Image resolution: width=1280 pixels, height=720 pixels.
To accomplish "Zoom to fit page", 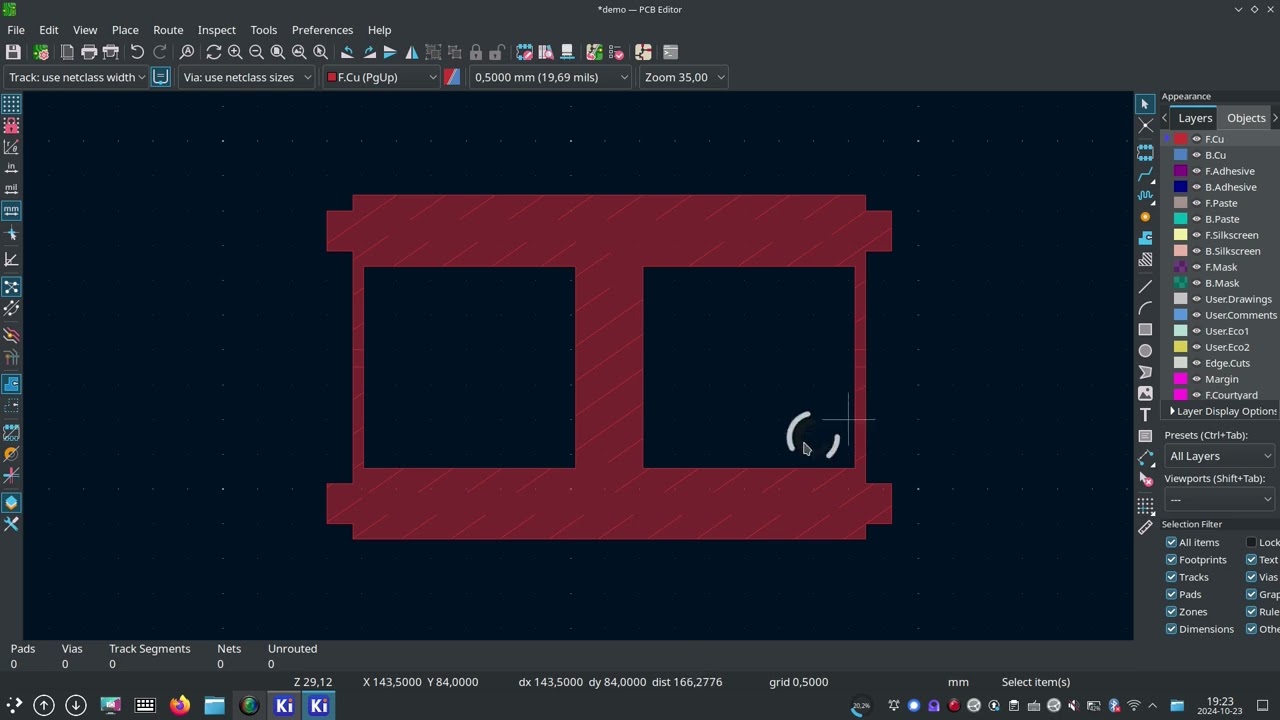I will click(x=277, y=52).
